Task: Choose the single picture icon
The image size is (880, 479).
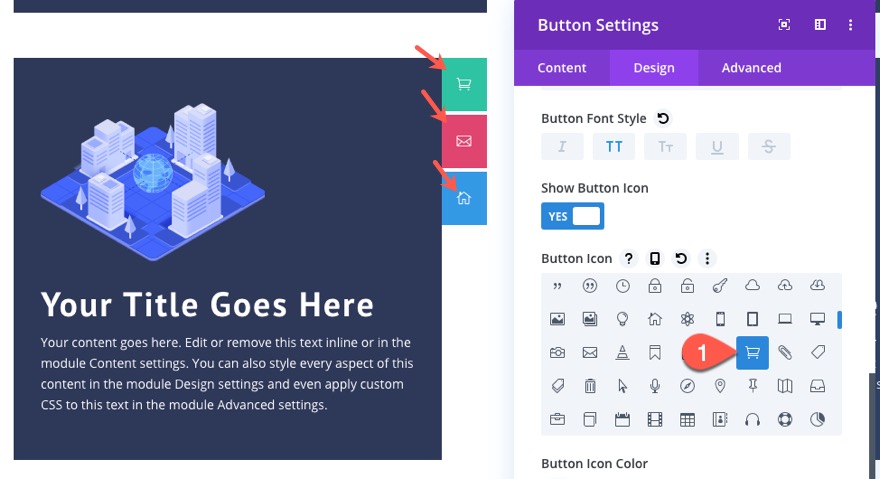Action: tap(557, 320)
